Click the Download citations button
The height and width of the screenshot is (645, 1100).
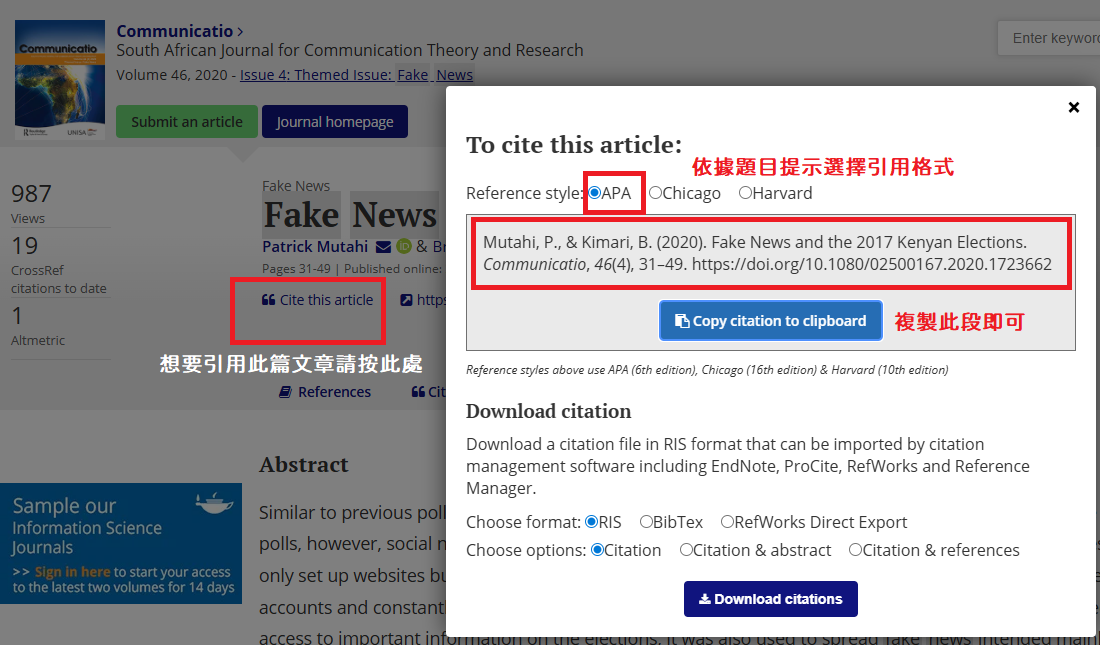coord(770,599)
